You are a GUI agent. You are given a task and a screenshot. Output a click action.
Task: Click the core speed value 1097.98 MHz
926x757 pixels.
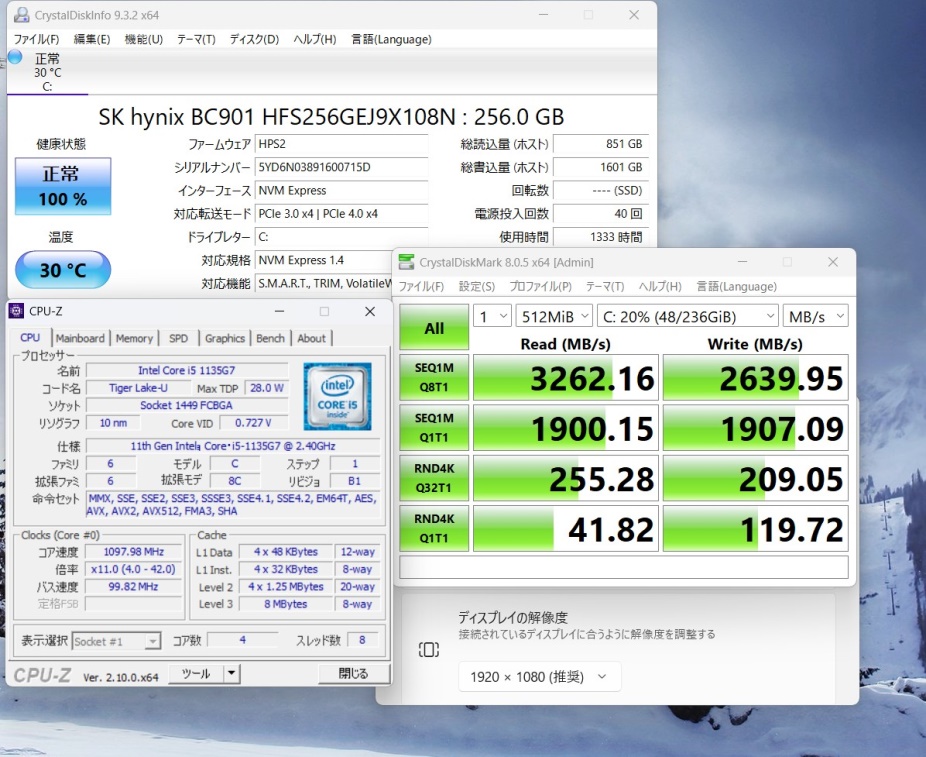click(x=133, y=552)
